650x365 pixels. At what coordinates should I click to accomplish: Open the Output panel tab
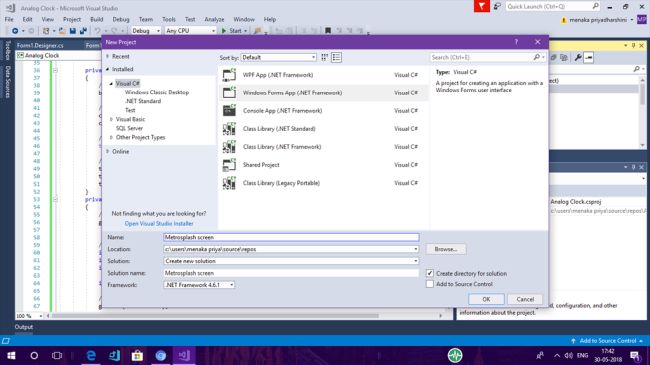click(24, 327)
